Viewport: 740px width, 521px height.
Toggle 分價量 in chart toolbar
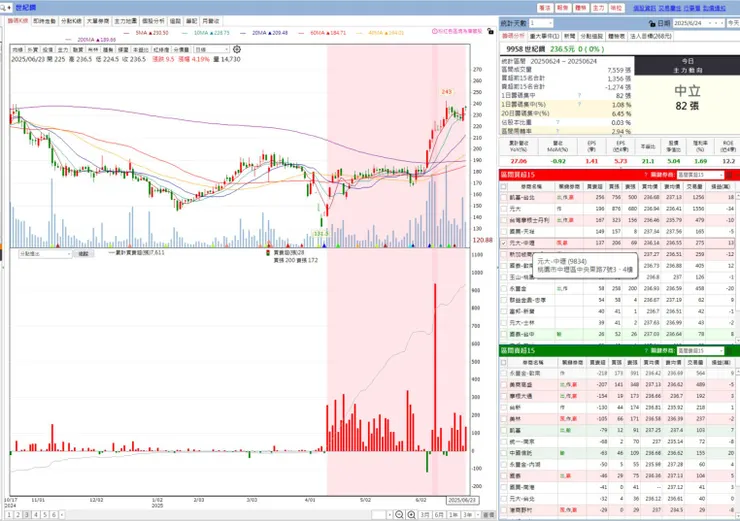pyautogui.click(x=181, y=50)
